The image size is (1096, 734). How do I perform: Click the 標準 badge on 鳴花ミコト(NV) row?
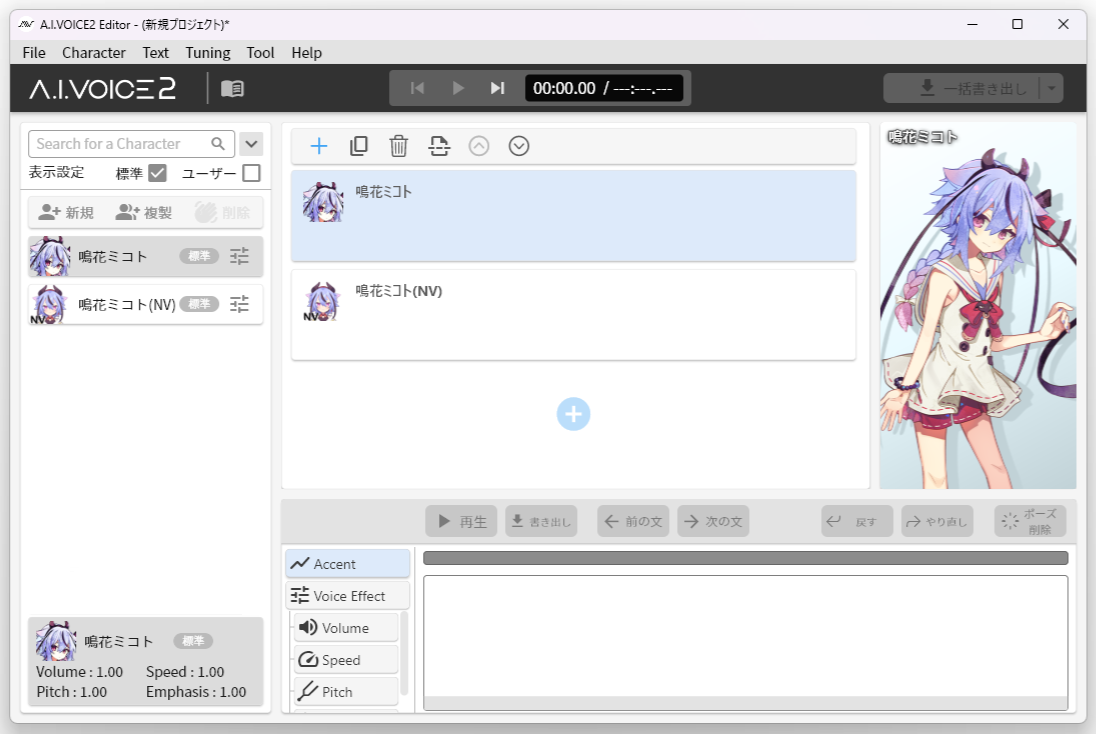tap(199, 304)
